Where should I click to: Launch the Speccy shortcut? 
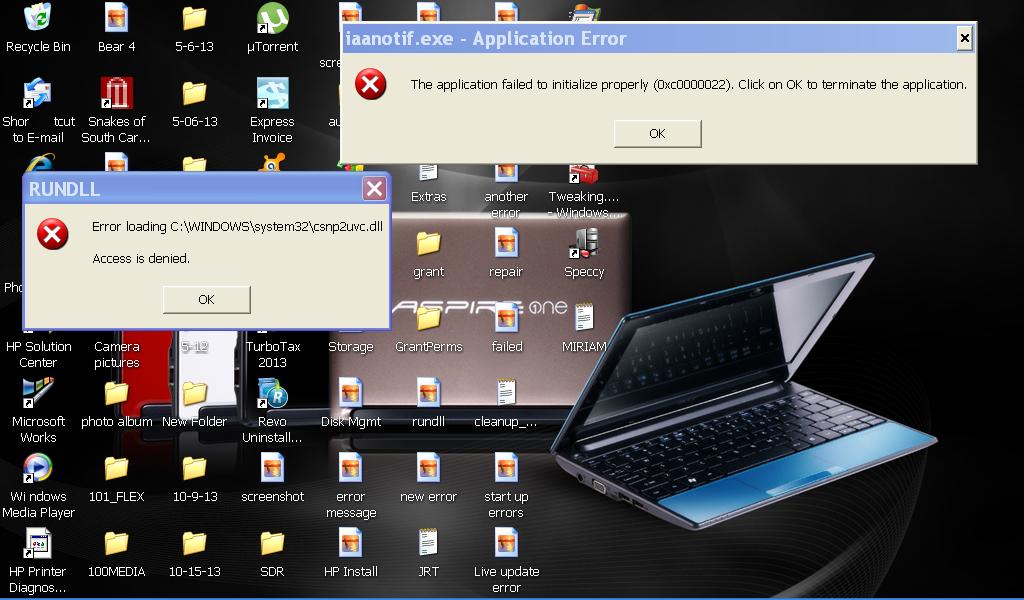pyautogui.click(x=584, y=243)
